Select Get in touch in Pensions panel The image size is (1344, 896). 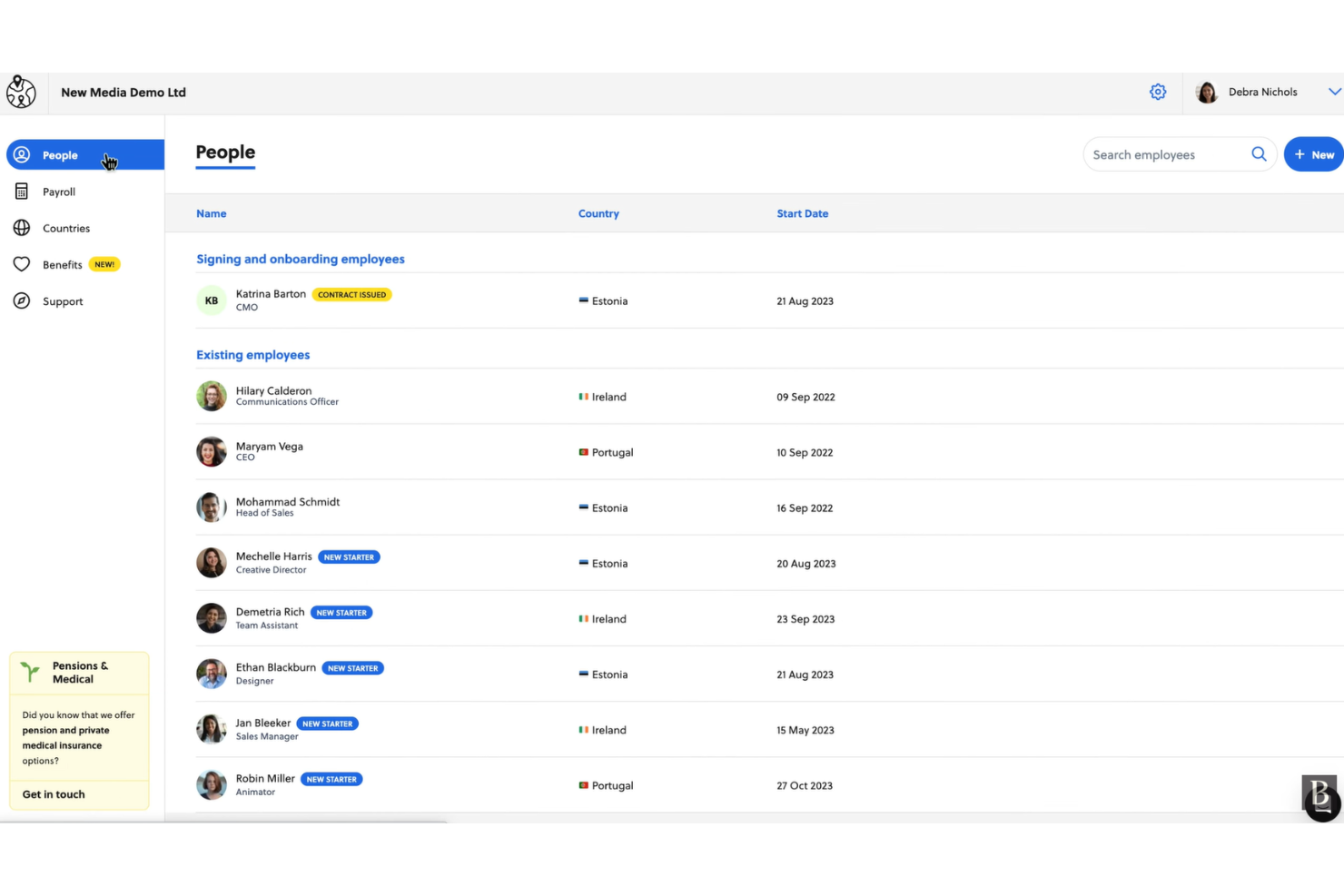click(x=53, y=793)
